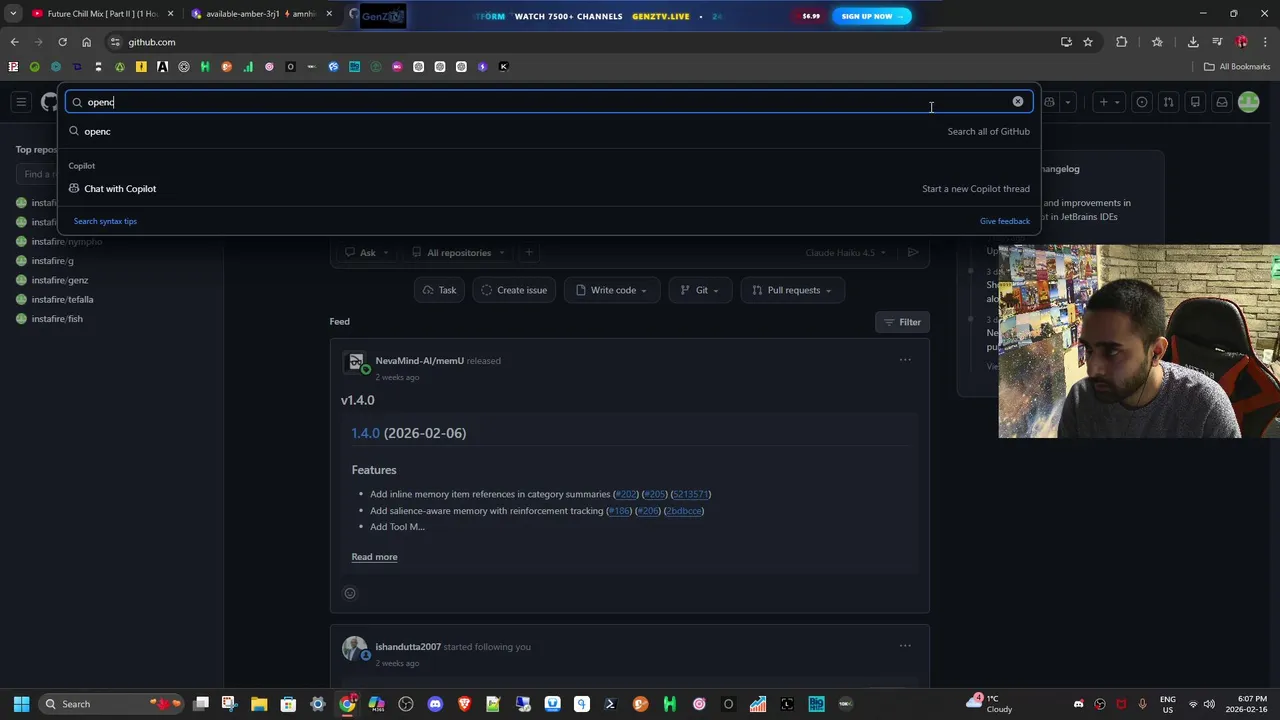
Task: Switch to available-amber-3rj1 browser tab
Action: [x=260, y=14]
